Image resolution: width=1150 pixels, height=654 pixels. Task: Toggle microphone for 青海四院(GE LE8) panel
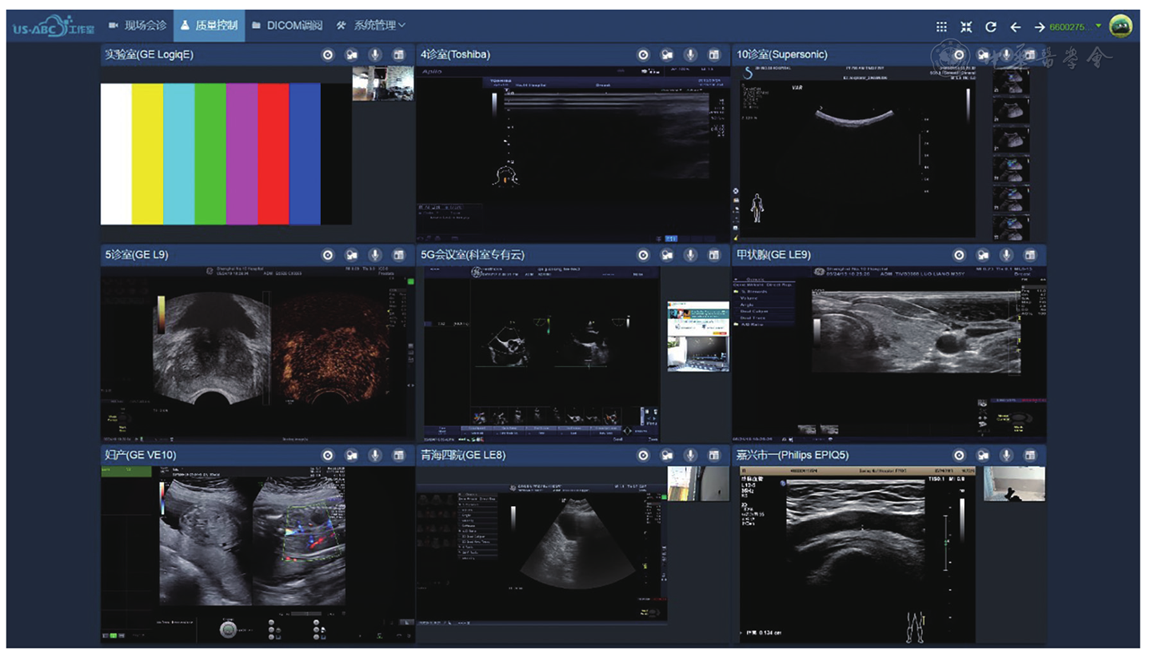click(x=690, y=455)
